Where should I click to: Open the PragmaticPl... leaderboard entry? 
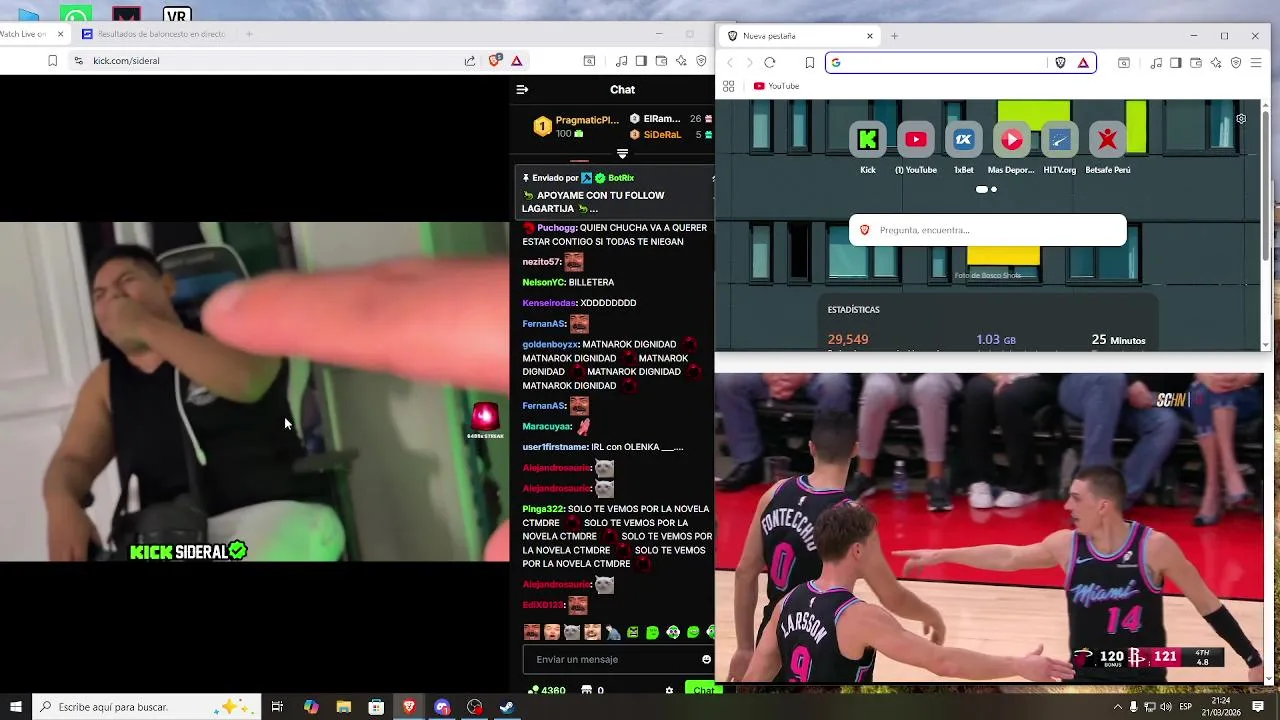[x=574, y=126]
